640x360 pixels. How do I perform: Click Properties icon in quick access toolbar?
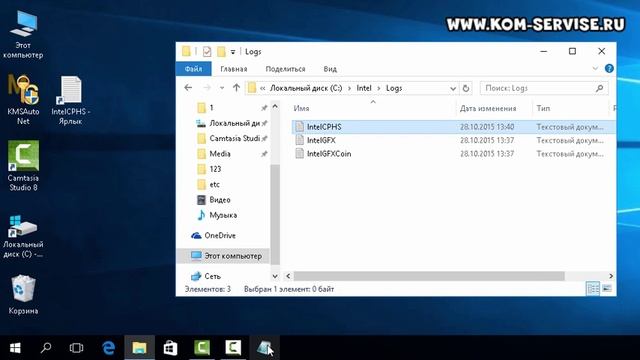(207, 51)
